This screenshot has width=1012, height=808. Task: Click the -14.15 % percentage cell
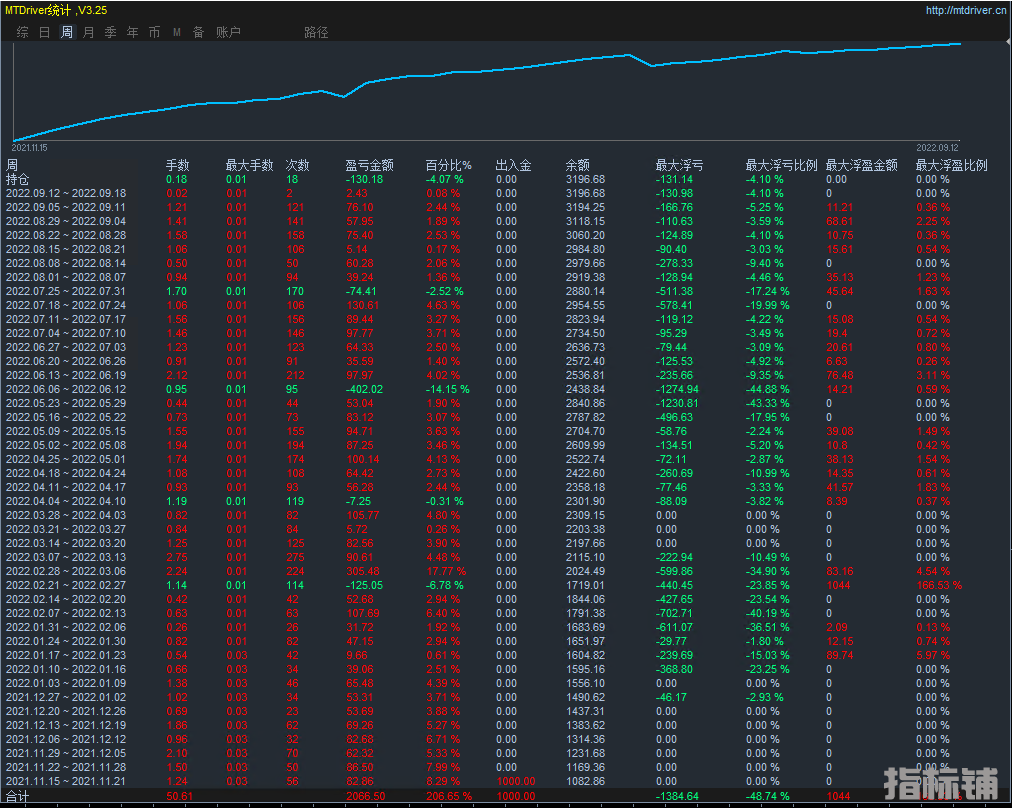tap(447, 389)
